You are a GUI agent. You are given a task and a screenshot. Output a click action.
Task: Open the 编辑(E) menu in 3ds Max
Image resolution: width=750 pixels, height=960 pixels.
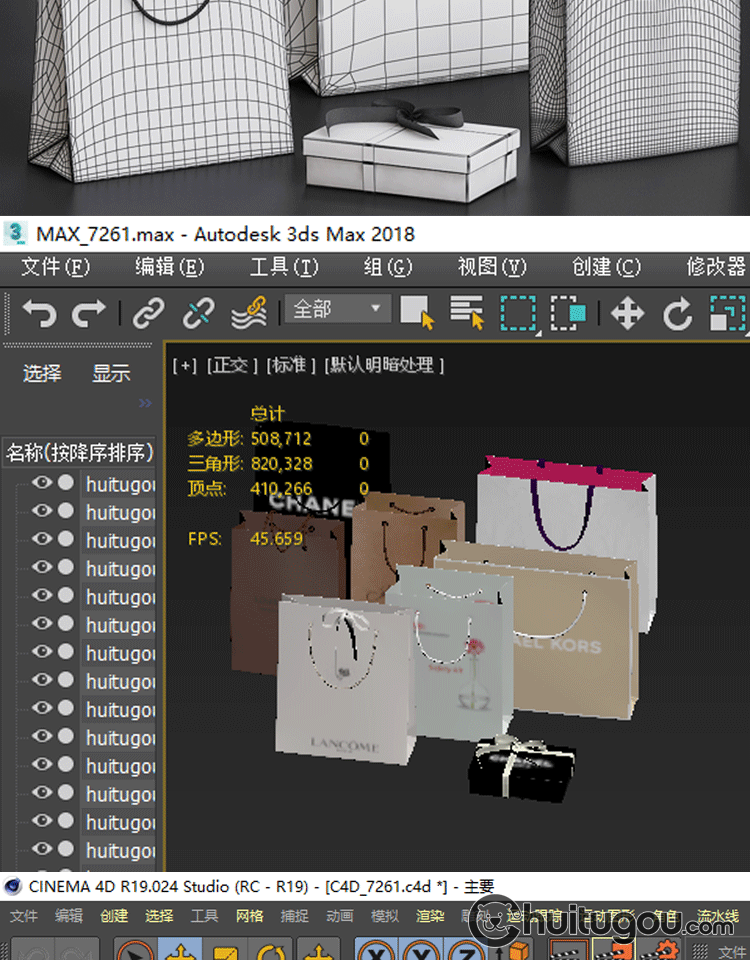[170, 267]
